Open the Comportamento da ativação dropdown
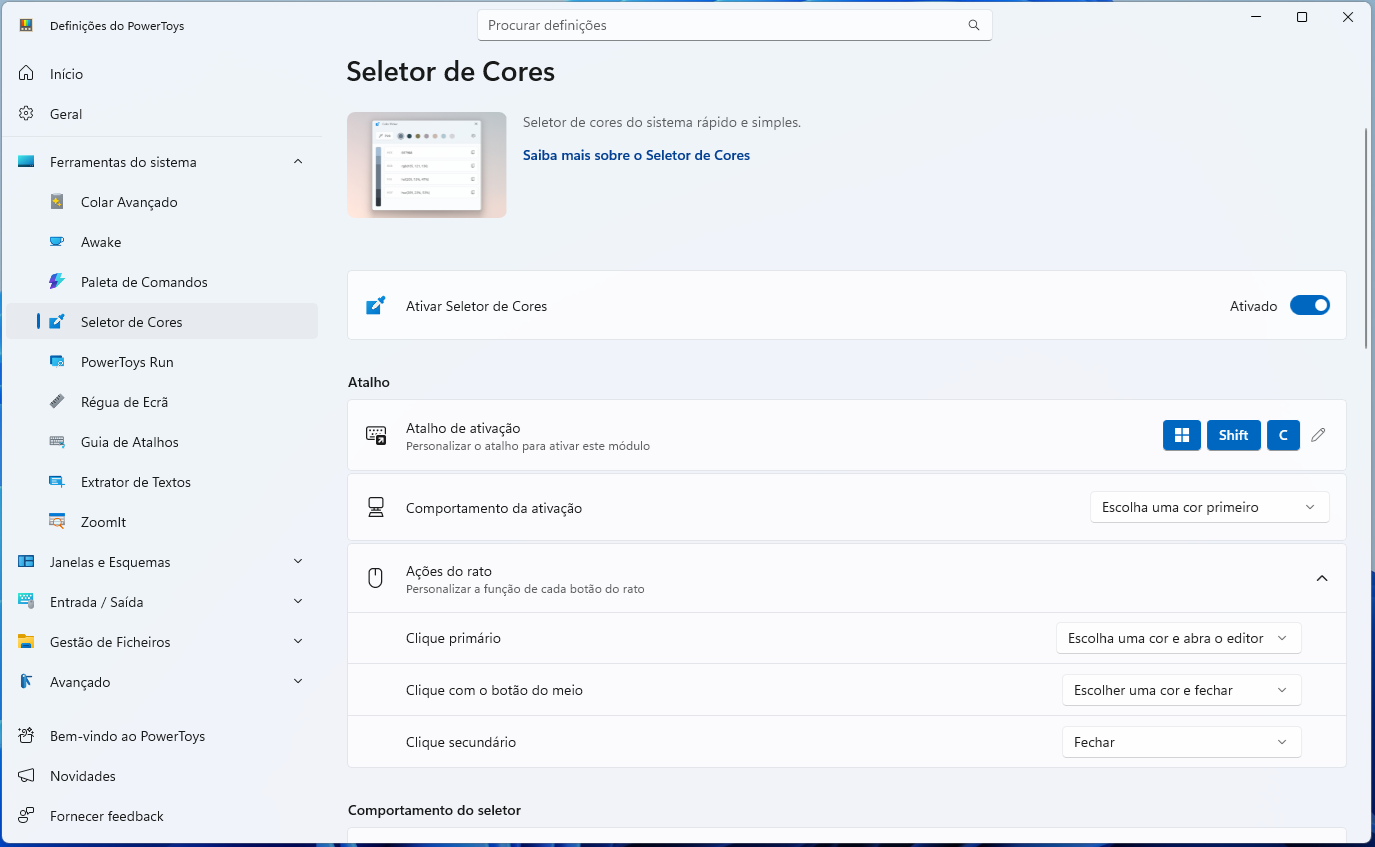The width and height of the screenshot is (1375, 847). pyautogui.click(x=1209, y=508)
